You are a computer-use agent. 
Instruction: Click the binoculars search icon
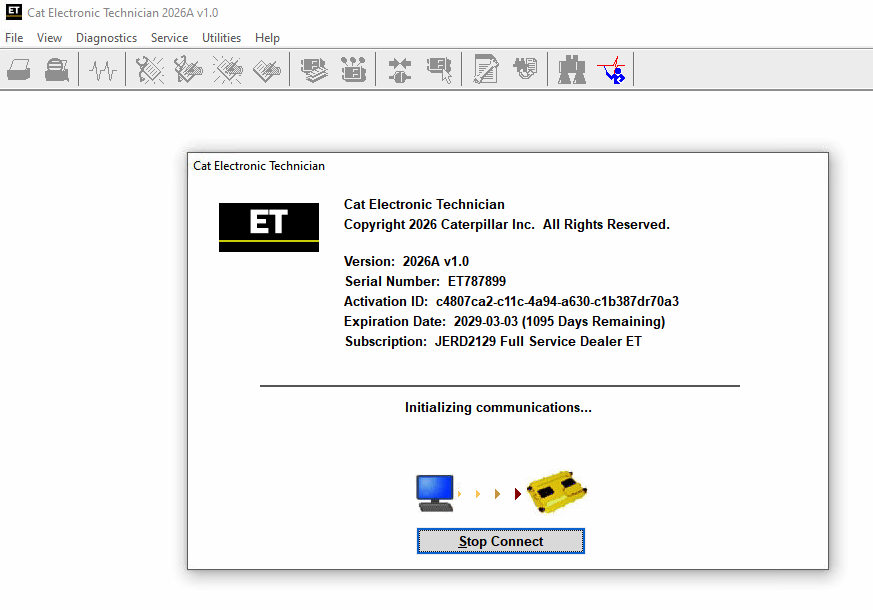point(572,70)
